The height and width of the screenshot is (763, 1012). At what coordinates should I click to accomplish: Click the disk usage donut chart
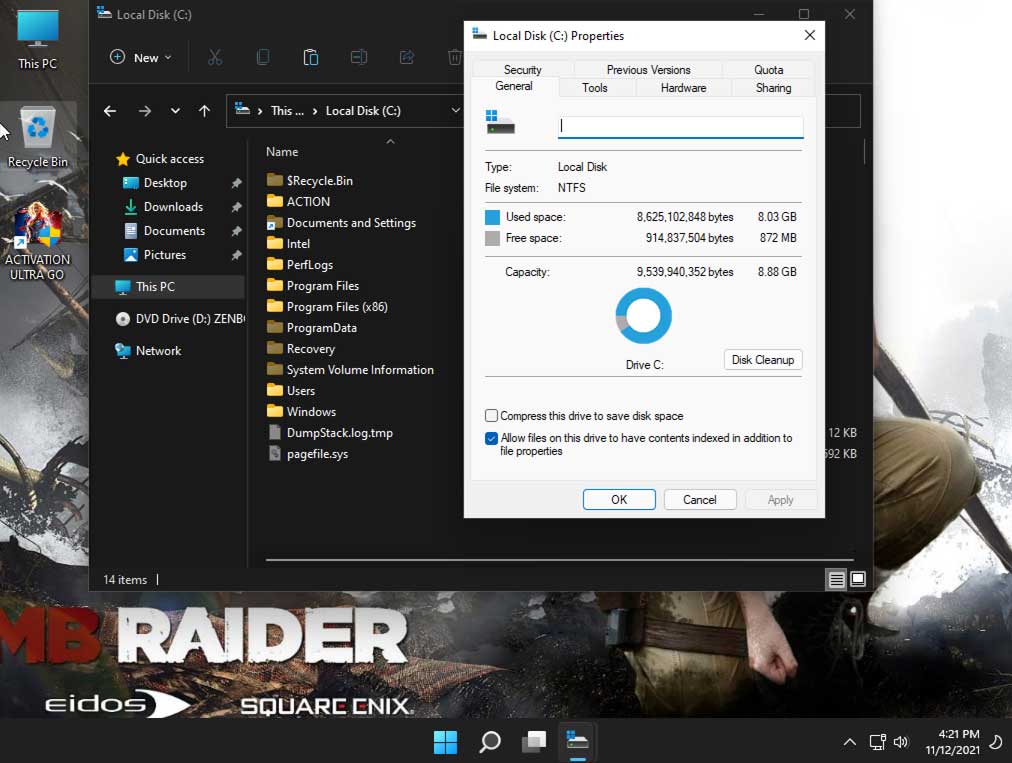coord(643,316)
